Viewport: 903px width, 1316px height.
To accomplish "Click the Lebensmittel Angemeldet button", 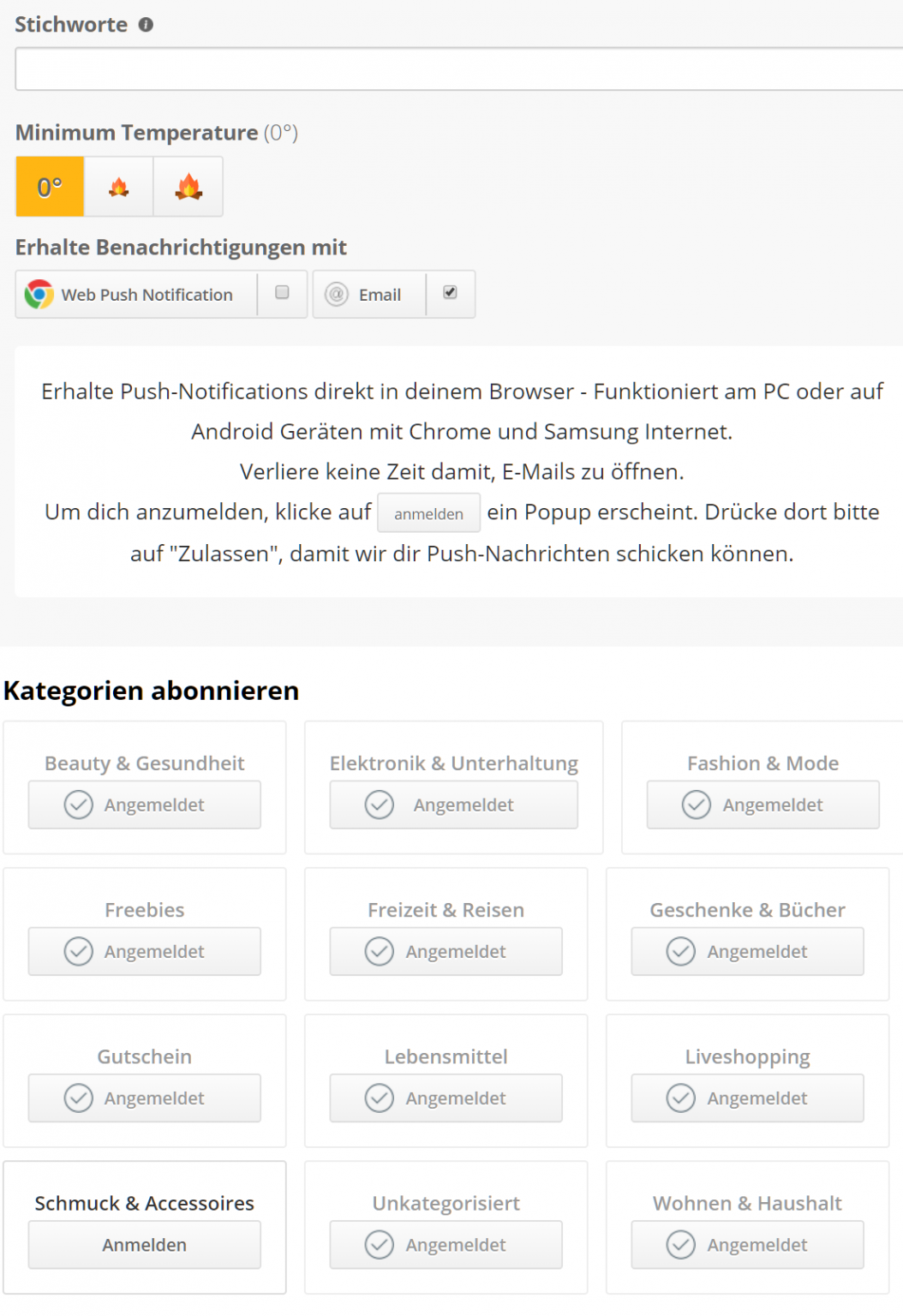I will (446, 1098).
